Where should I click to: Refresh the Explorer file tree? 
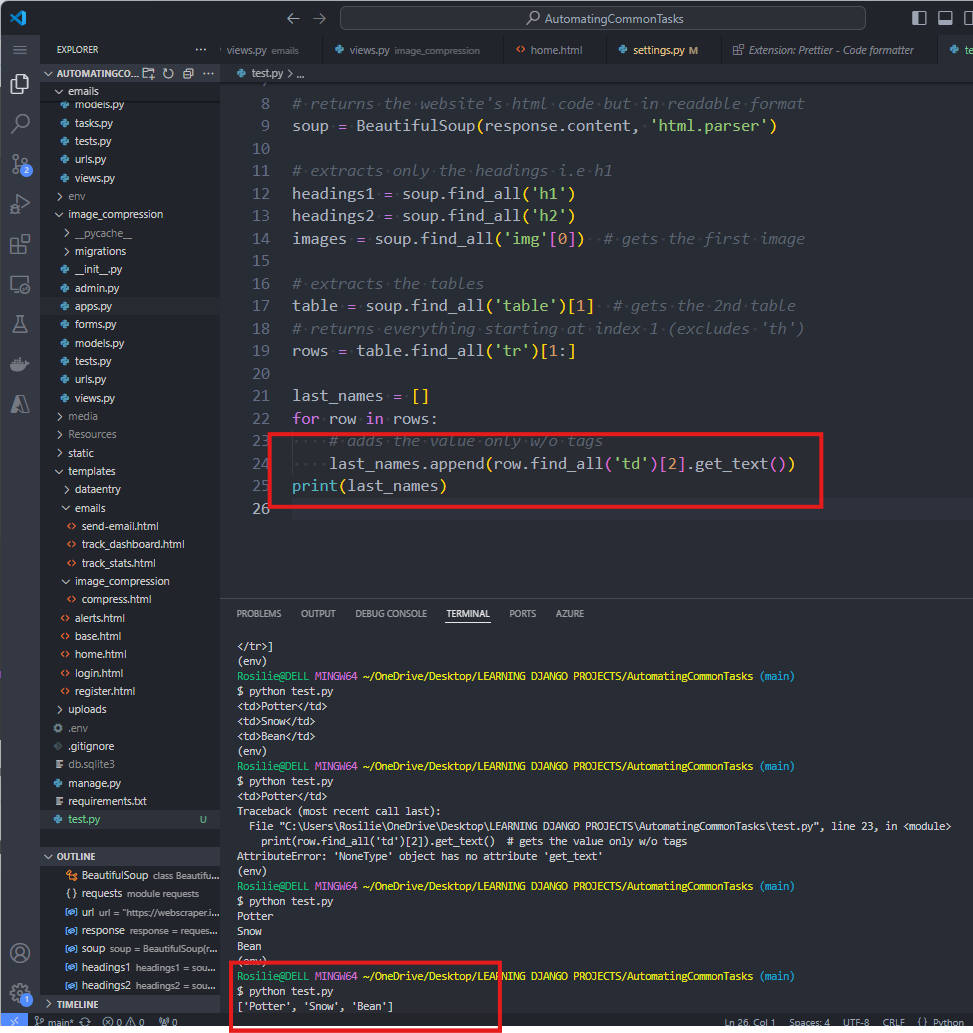click(169, 73)
